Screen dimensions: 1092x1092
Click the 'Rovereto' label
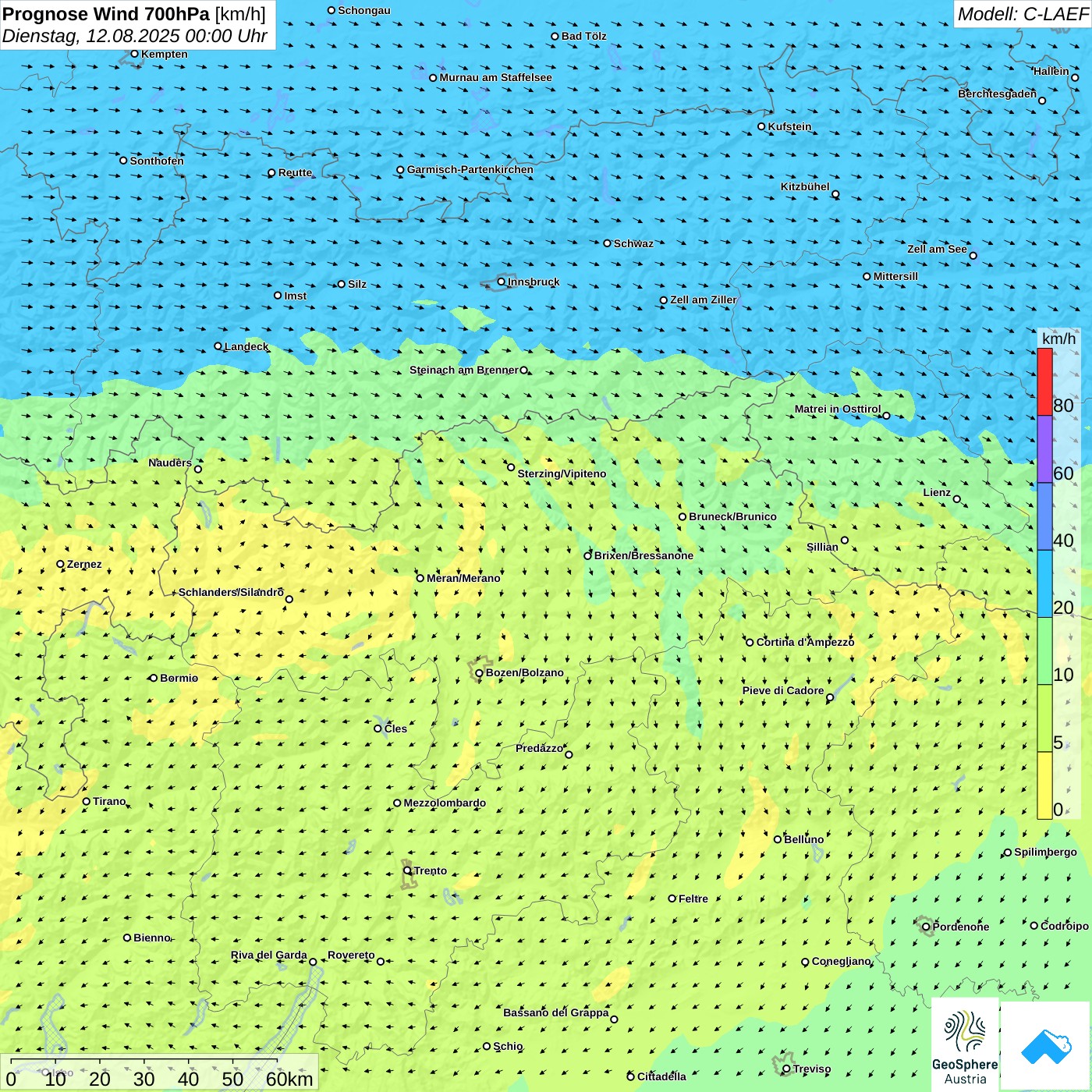(351, 955)
